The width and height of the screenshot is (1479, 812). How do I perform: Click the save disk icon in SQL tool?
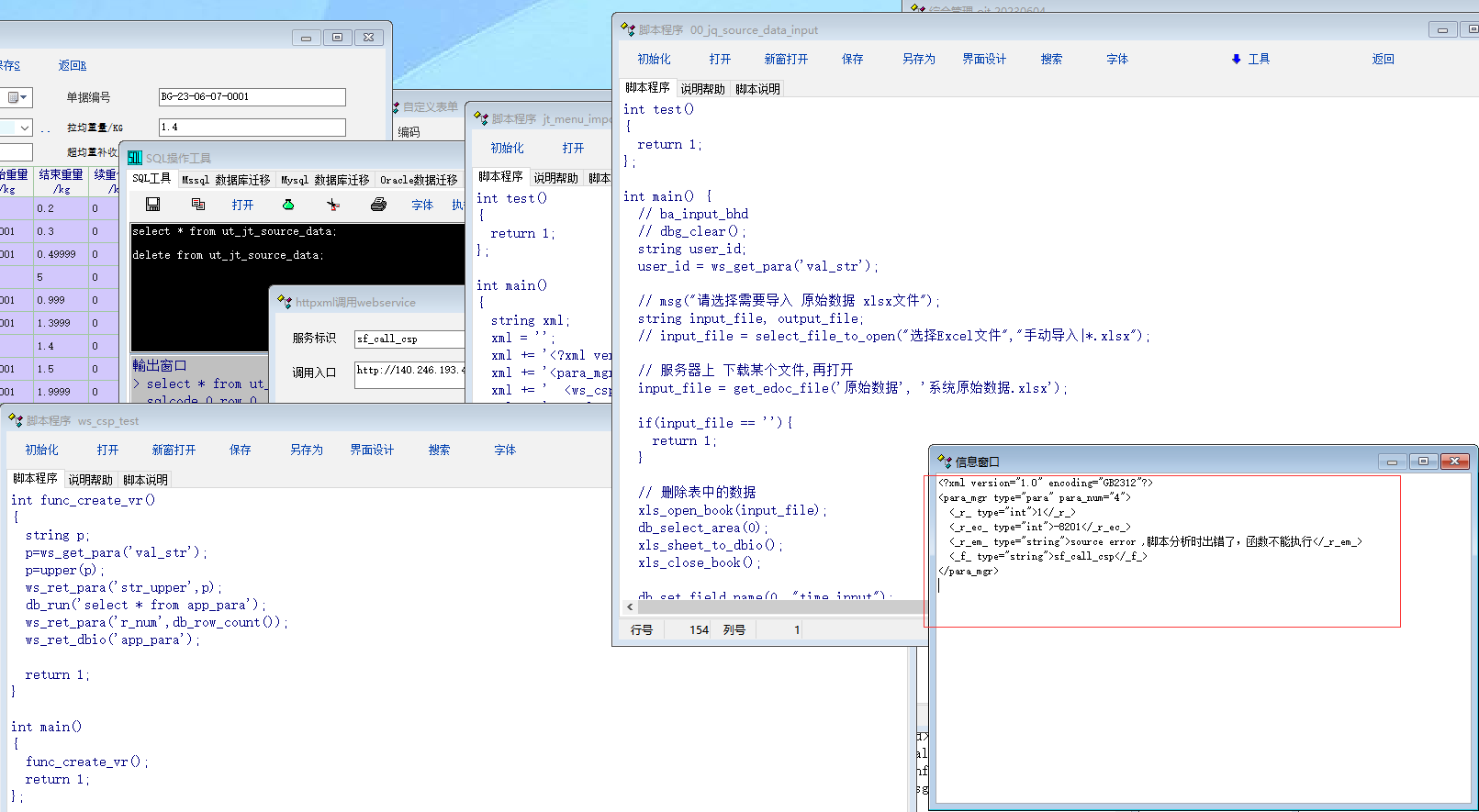pyautogui.click(x=153, y=205)
